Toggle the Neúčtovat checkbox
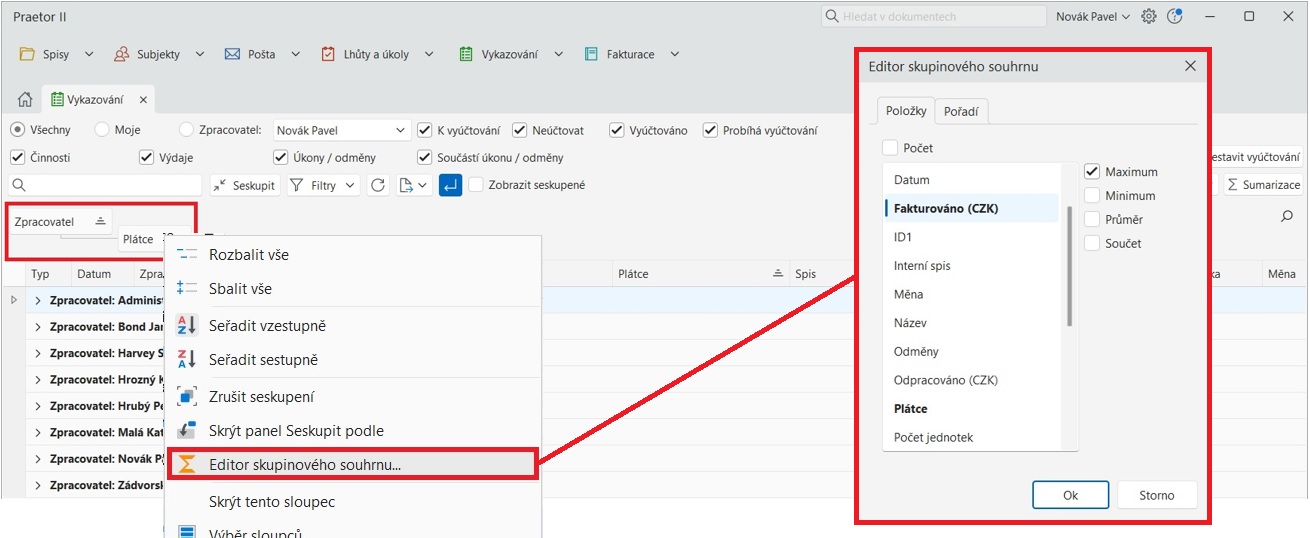This screenshot has height=538, width=1310. coord(520,130)
